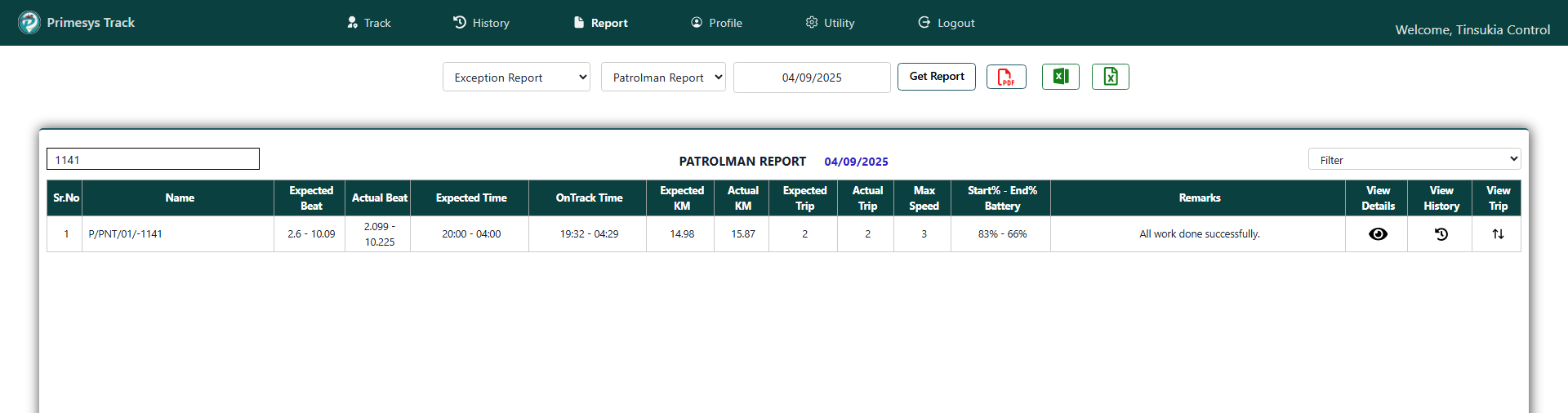Viewport: 1568px width, 413px height.
Task: Click the Primesys Track logo icon
Action: coord(29,23)
